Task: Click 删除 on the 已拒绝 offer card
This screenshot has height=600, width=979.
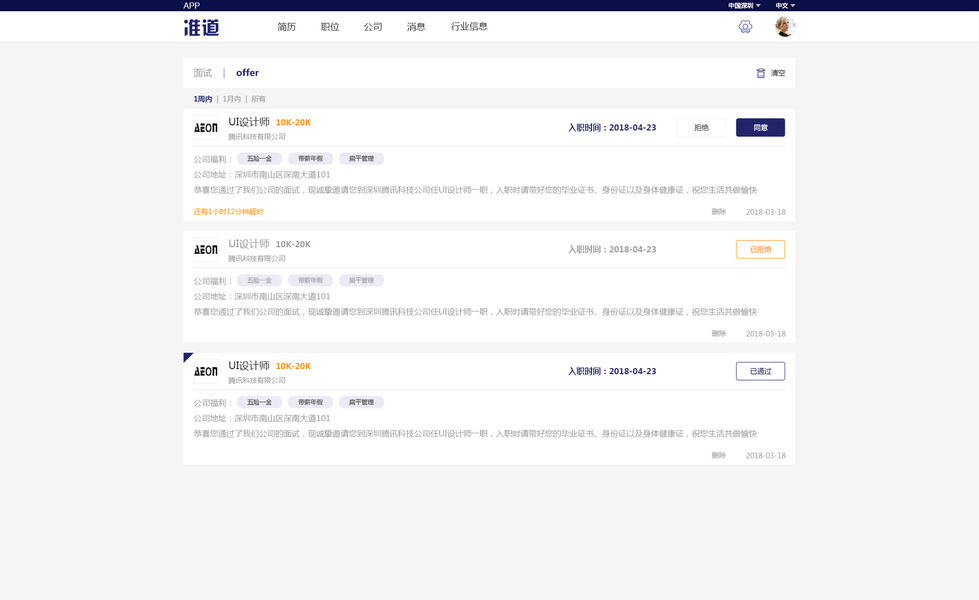Action: pyautogui.click(x=719, y=333)
